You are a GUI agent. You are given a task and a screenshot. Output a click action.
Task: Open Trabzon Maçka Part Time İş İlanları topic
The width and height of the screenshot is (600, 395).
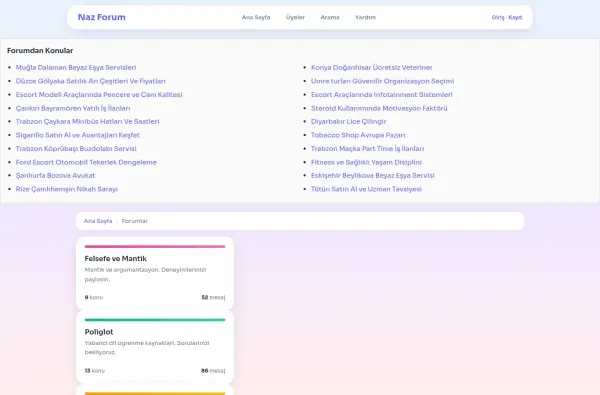367,149
